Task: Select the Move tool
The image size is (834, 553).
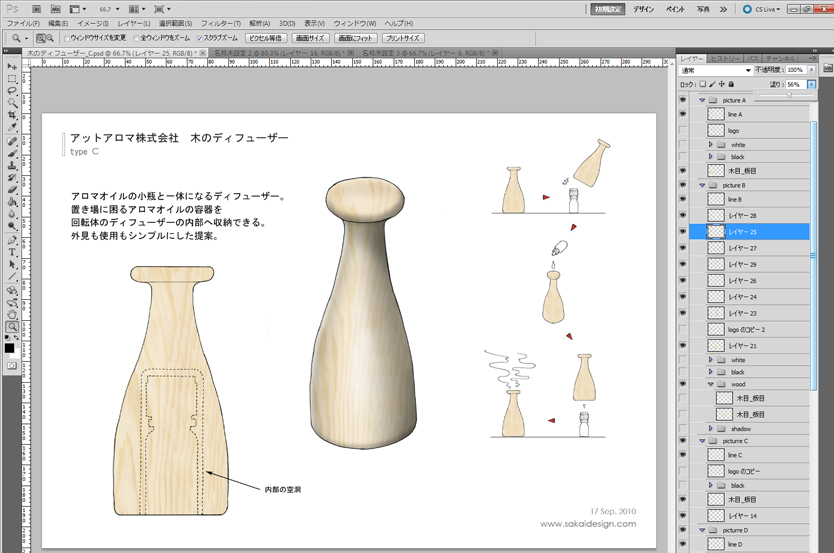Action: tap(11, 65)
